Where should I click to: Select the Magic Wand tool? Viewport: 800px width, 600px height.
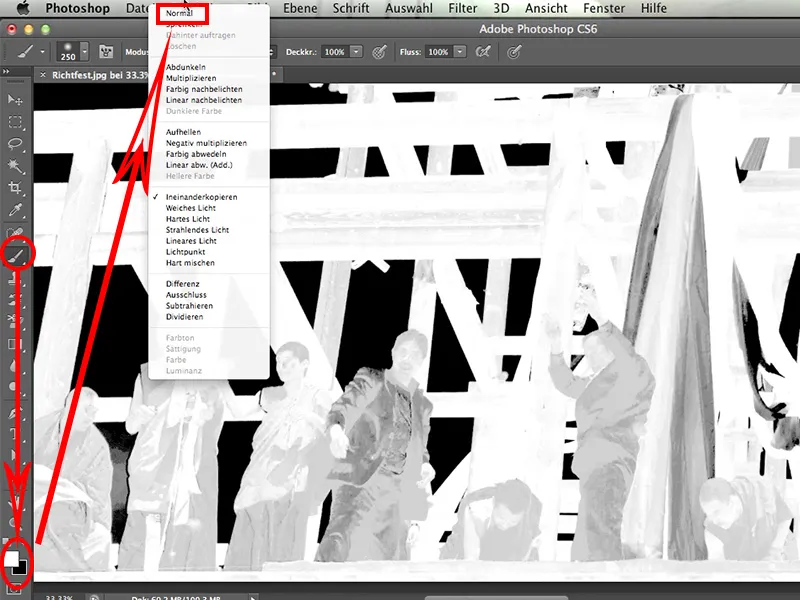(15, 166)
